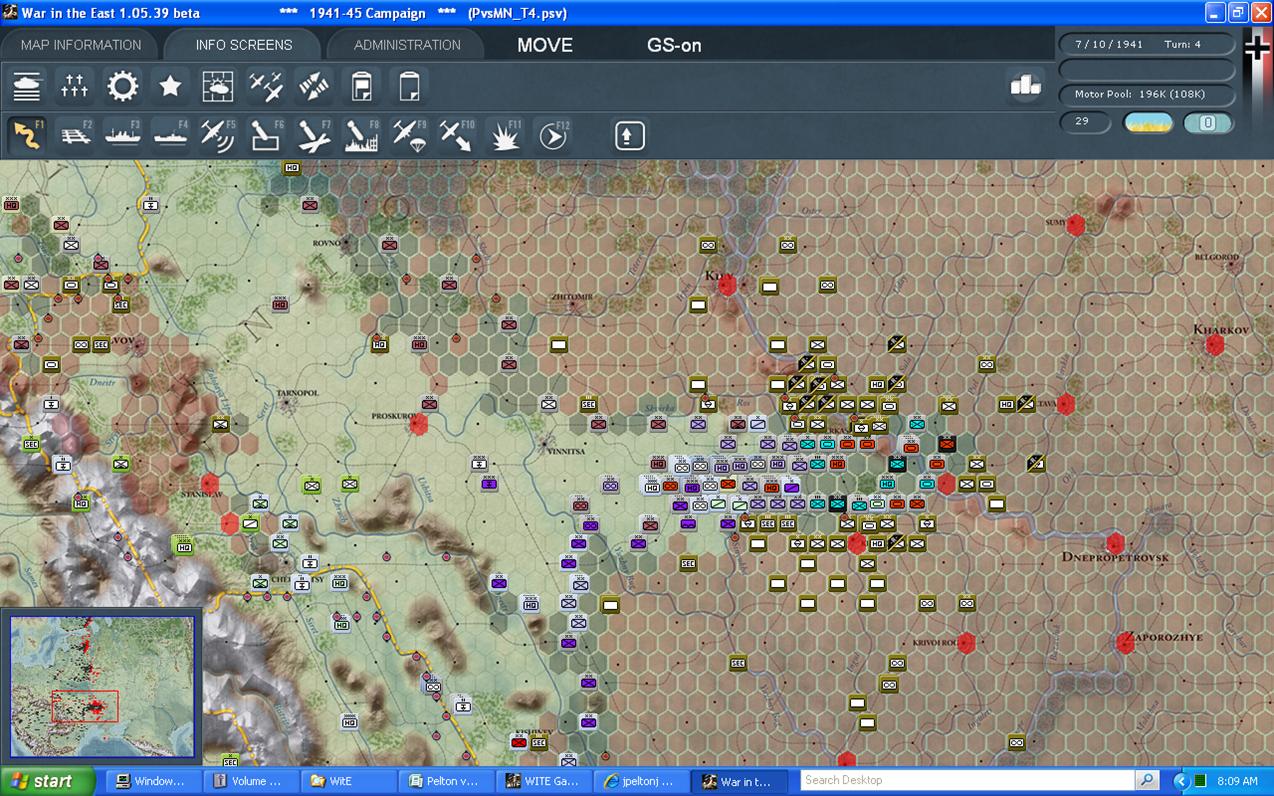Screen dimensions: 1274x796
Task: Select F9 air transport parachute mode
Action: (409, 135)
